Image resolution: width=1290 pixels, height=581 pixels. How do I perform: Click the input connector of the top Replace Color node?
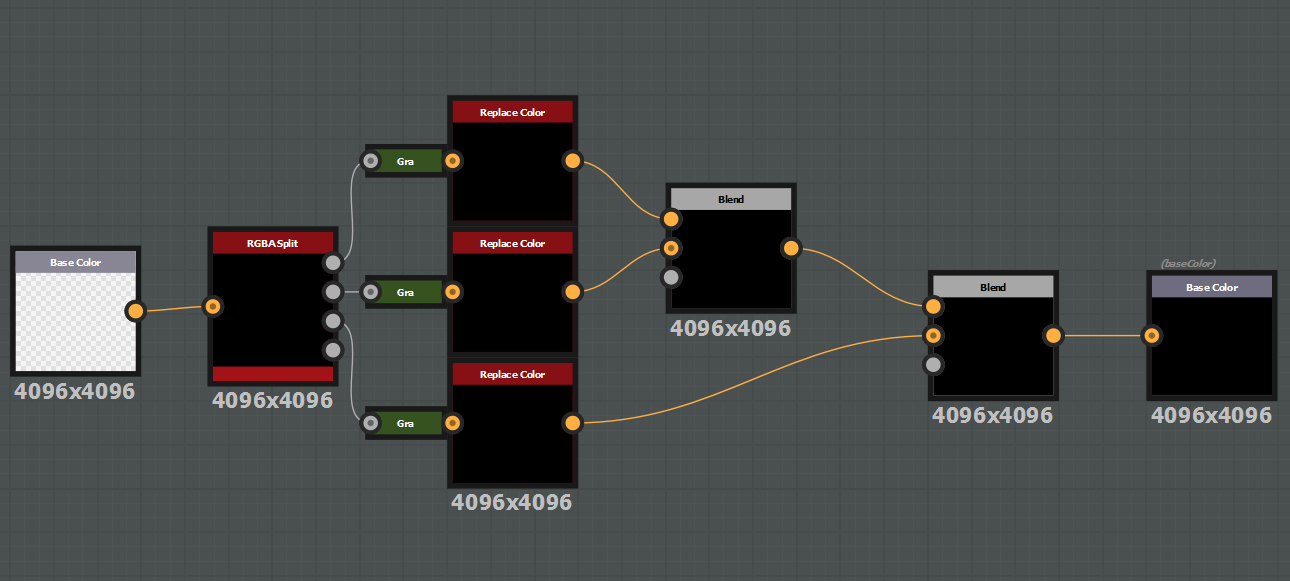click(452, 160)
